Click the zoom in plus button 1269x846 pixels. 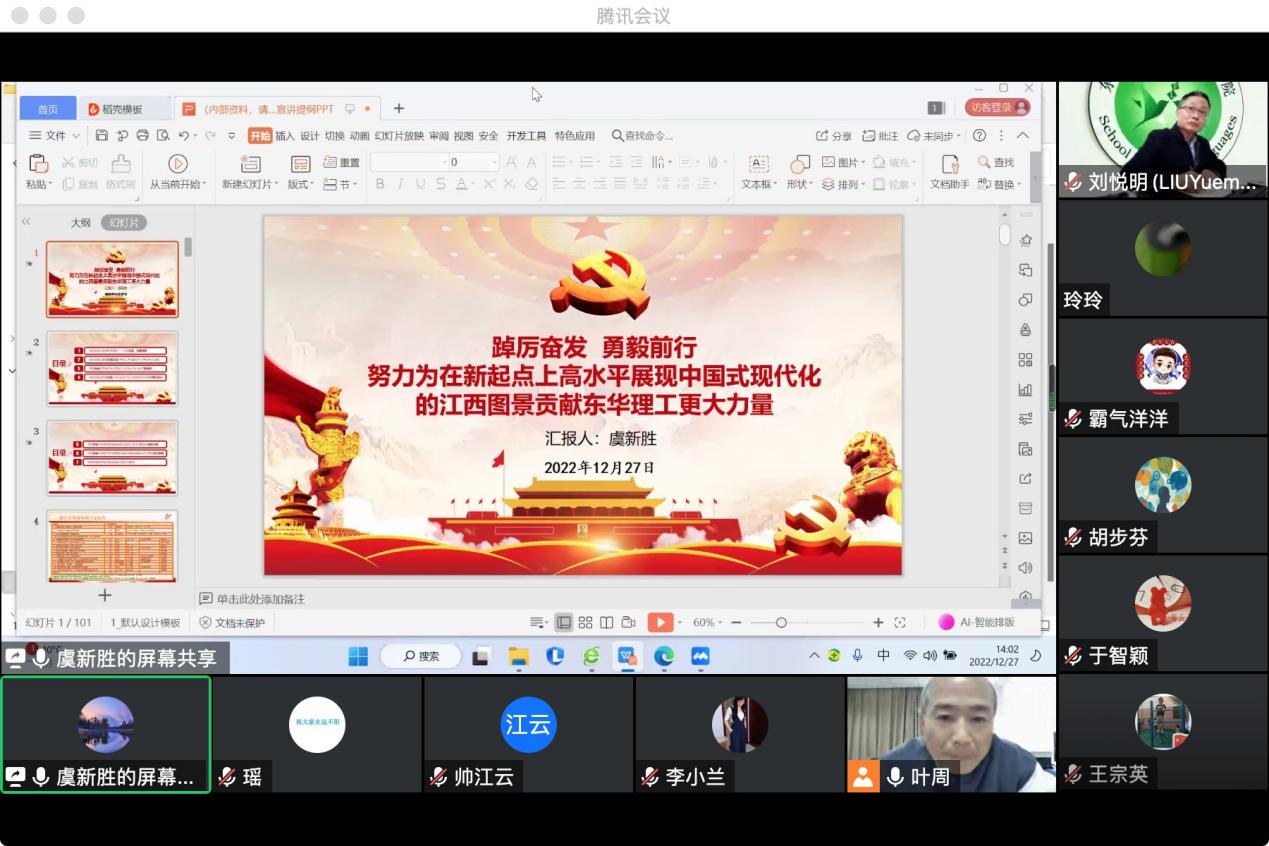878,622
